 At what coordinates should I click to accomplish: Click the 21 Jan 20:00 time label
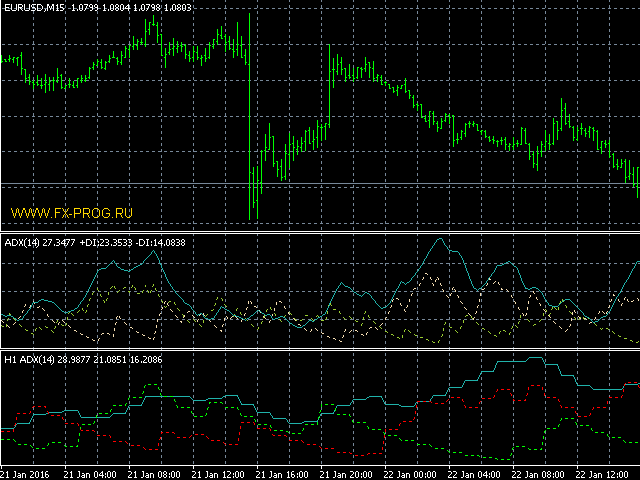click(x=346, y=475)
